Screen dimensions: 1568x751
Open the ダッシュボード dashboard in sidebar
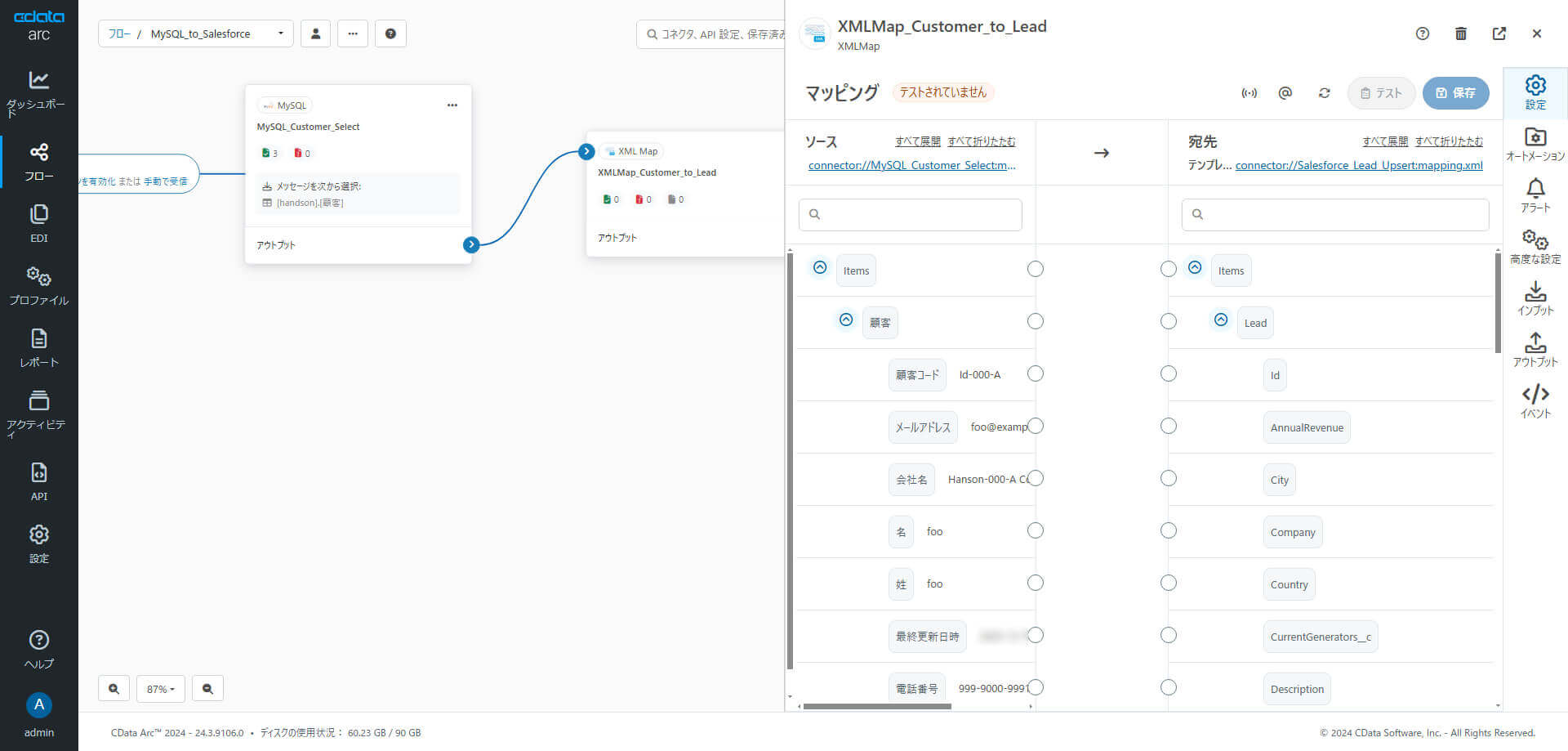[x=38, y=95]
